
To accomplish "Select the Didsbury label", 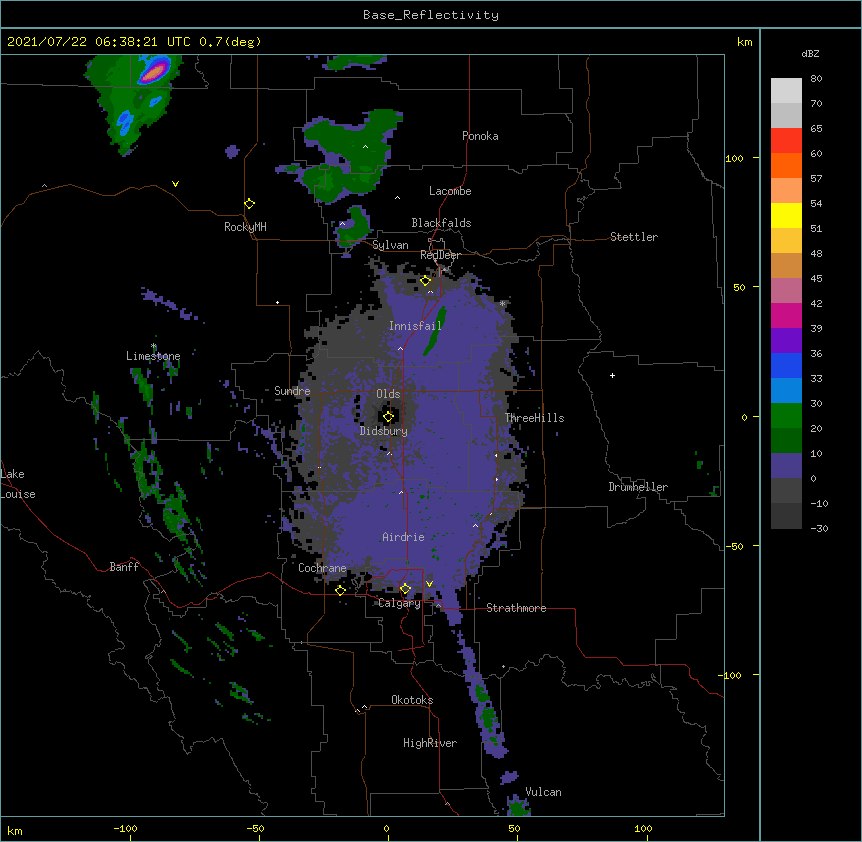I will pos(384,431).
